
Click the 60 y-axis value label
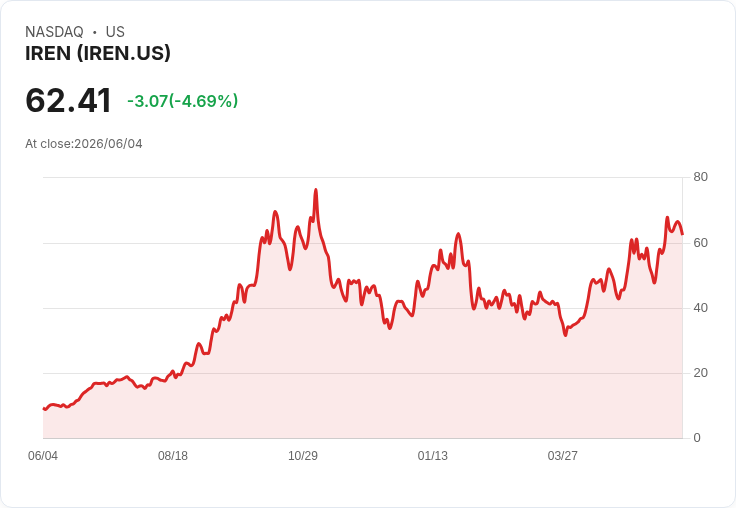(700, 243)
